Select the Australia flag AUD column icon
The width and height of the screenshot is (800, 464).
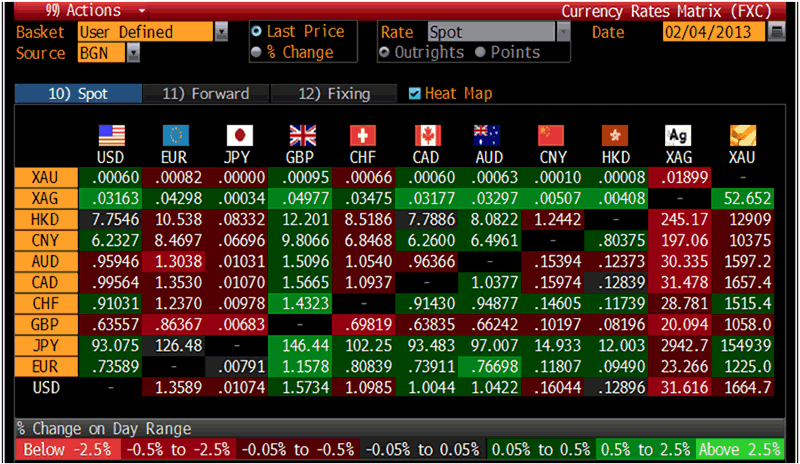pos(489,135)
